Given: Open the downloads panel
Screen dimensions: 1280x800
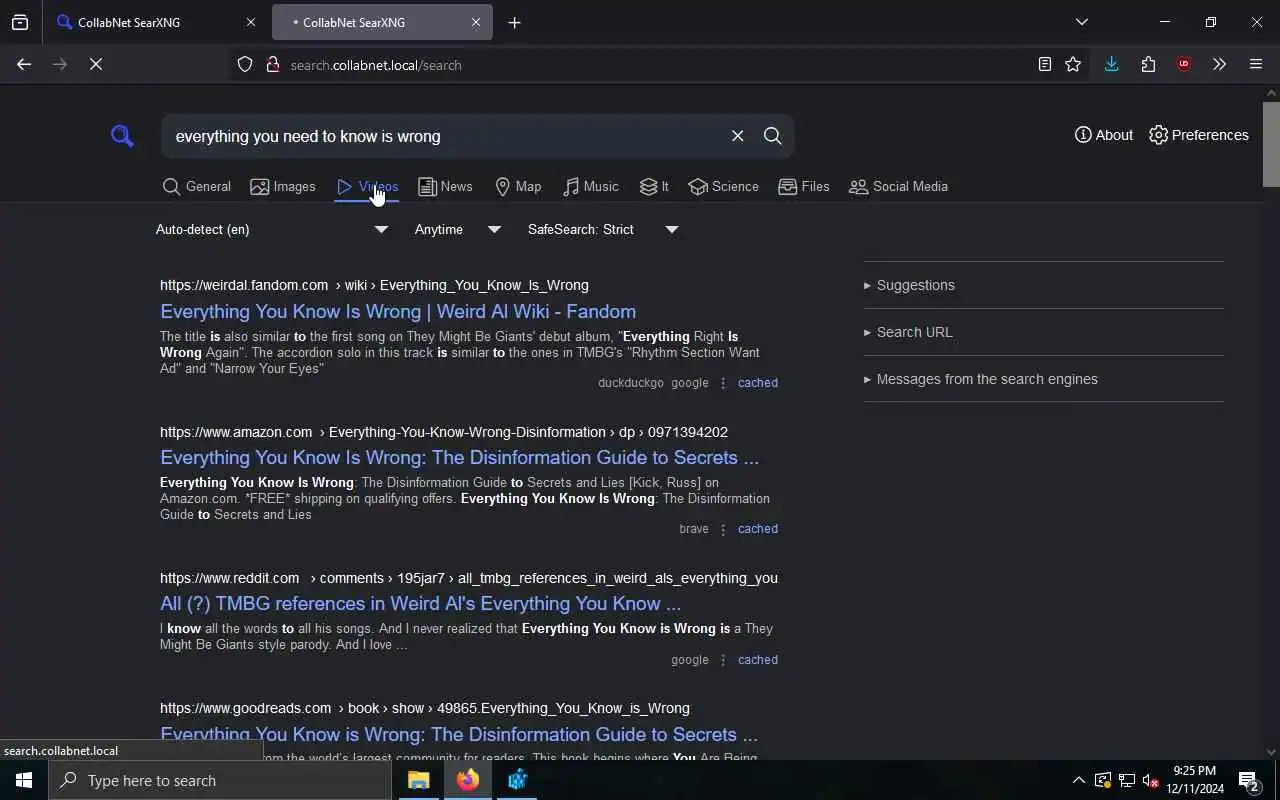Looking at the screenshot, I should click(x=1111, y=64).
